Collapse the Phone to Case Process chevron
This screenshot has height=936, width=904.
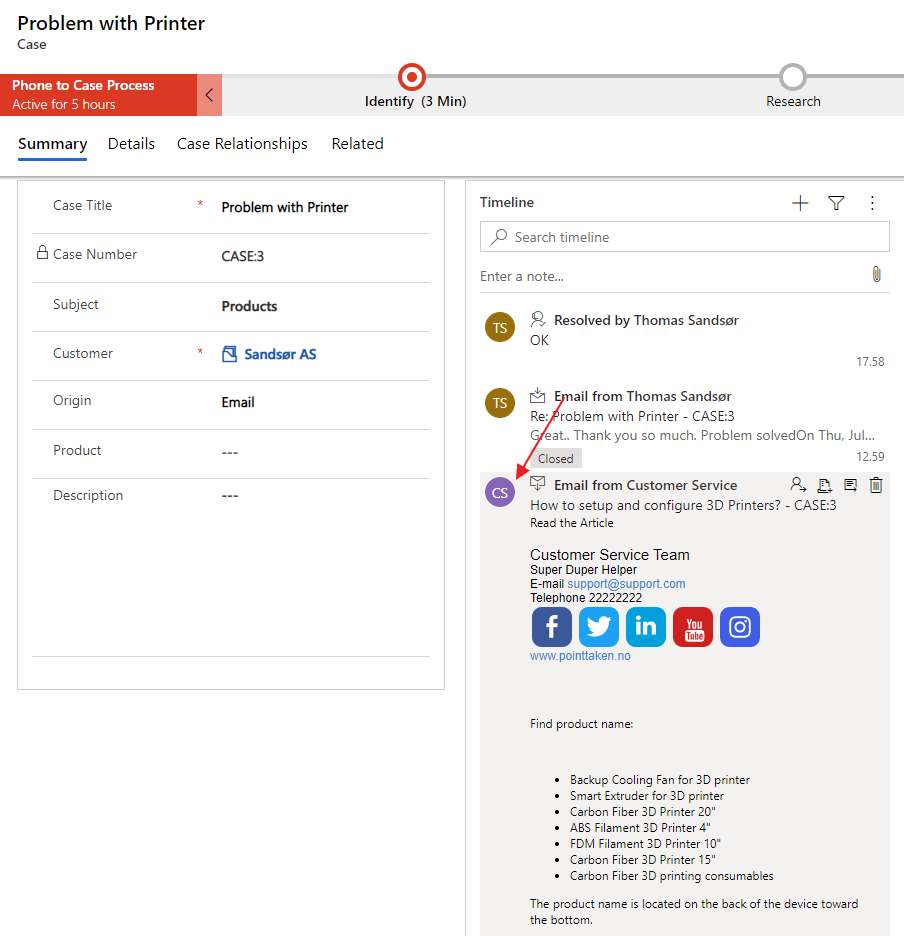pyautogui.click(x=209, y=95)
